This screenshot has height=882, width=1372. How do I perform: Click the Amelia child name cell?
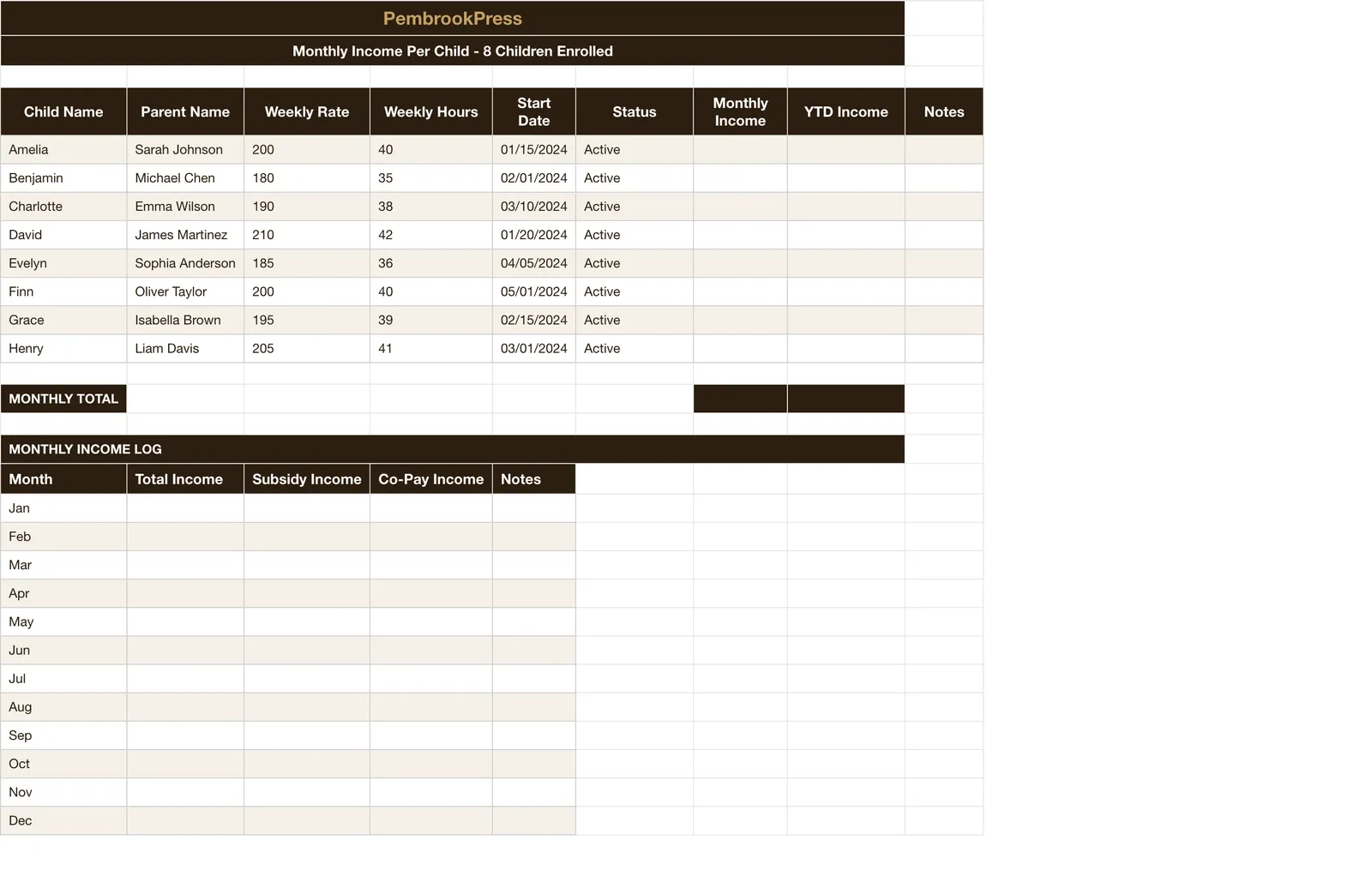(x=63, y=149)
